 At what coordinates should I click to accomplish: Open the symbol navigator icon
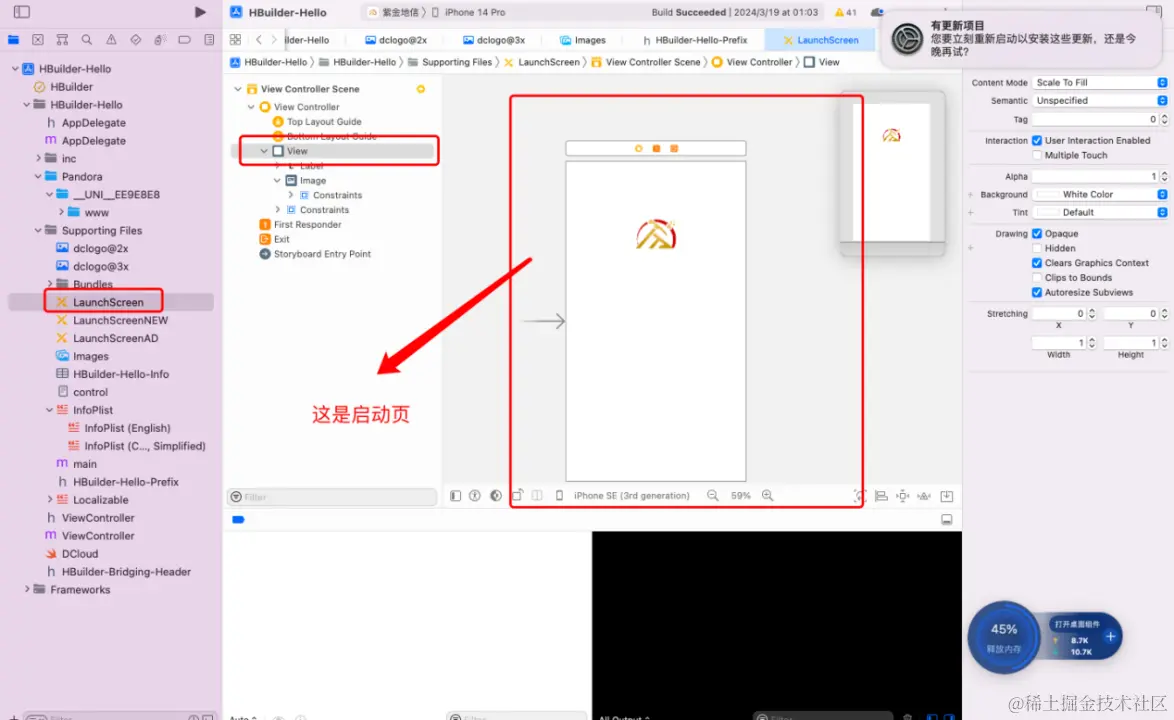coord(62,40)
